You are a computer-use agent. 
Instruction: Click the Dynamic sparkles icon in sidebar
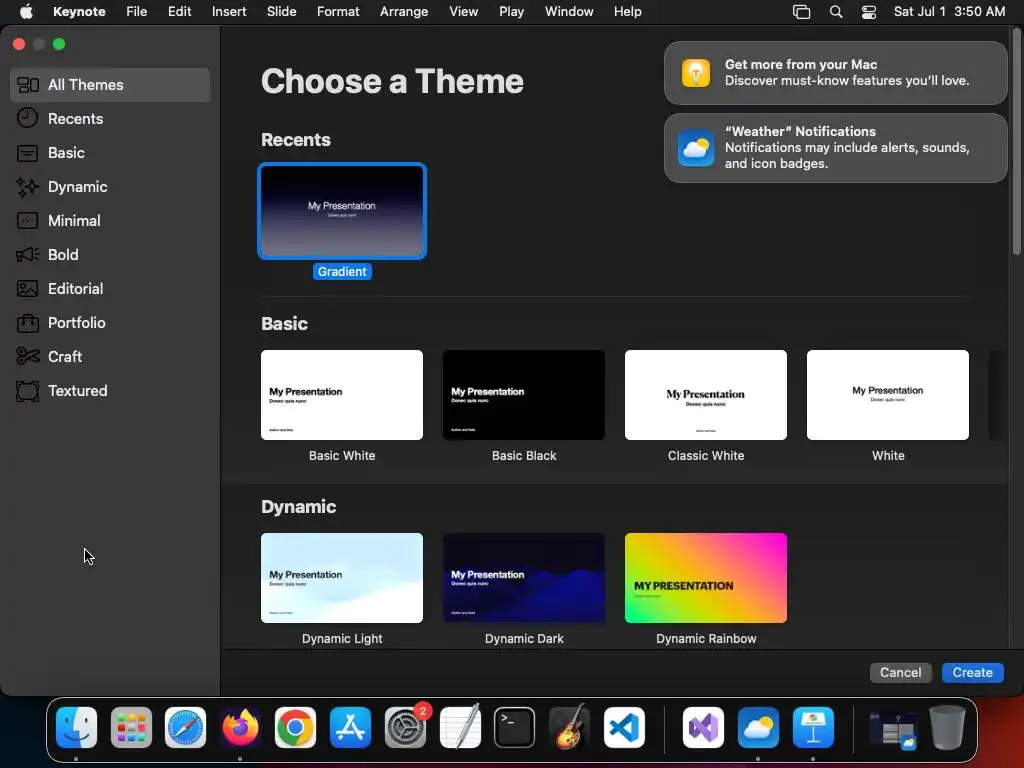coord(27,187)
